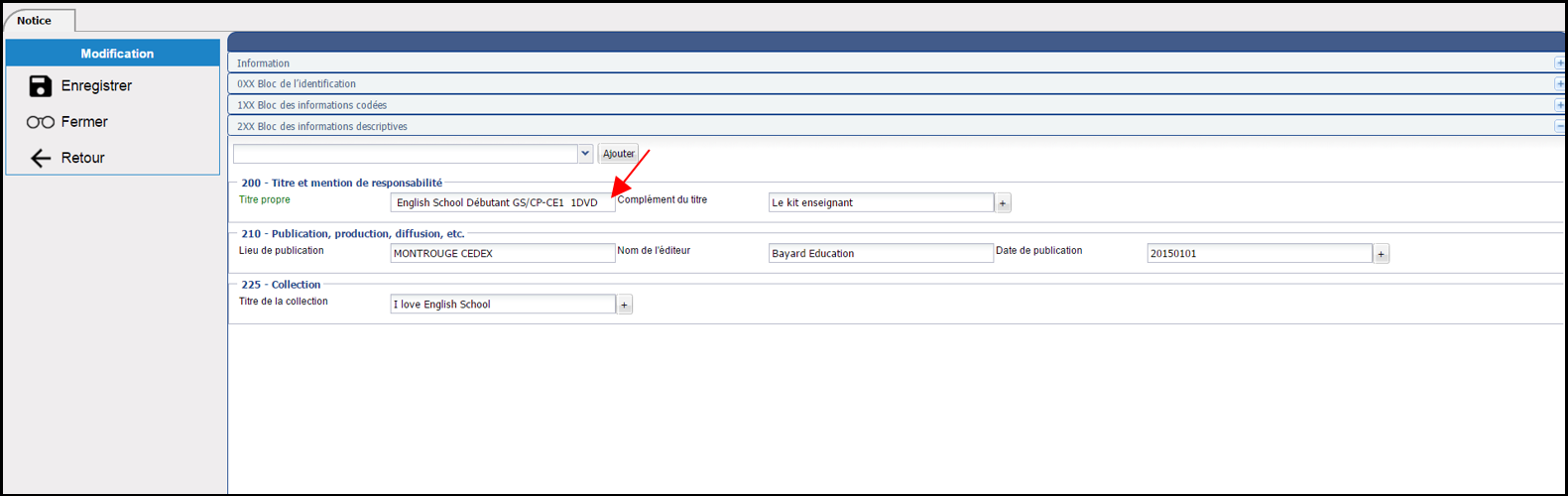
Task: Click the Date de publication input field
Action: pos(1260,253)
